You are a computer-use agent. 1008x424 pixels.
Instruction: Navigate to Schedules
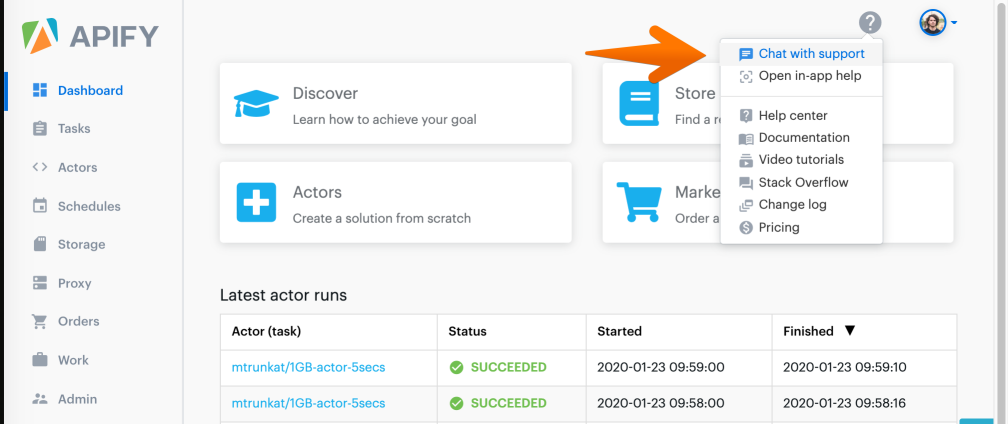89,206
